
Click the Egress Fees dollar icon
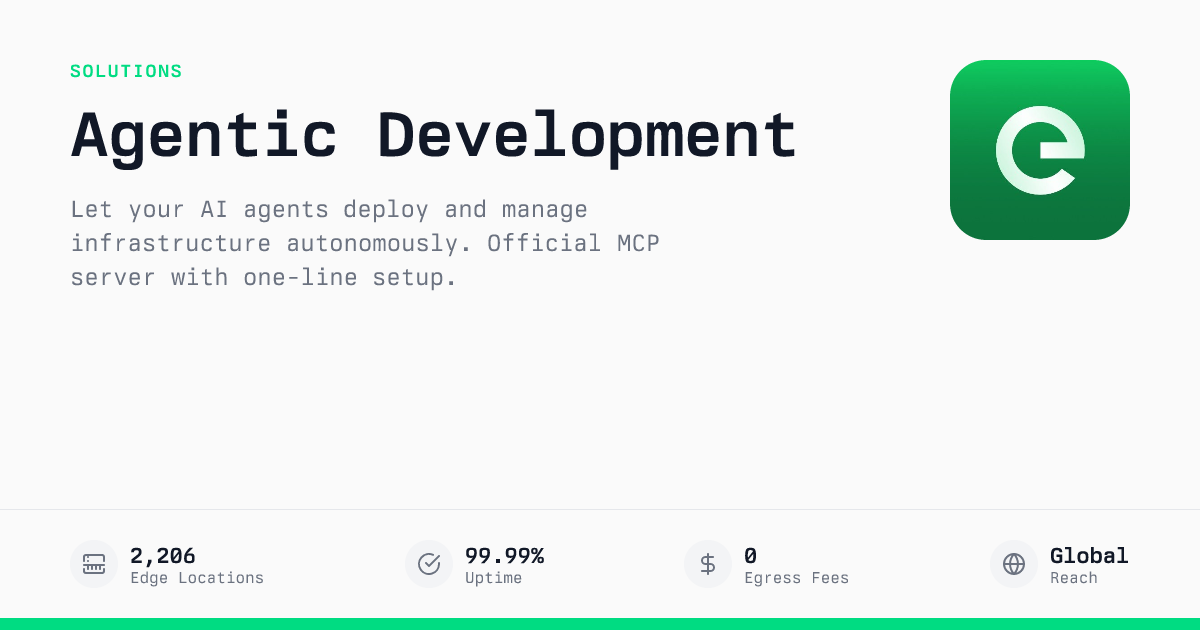(x=708, y=564)
